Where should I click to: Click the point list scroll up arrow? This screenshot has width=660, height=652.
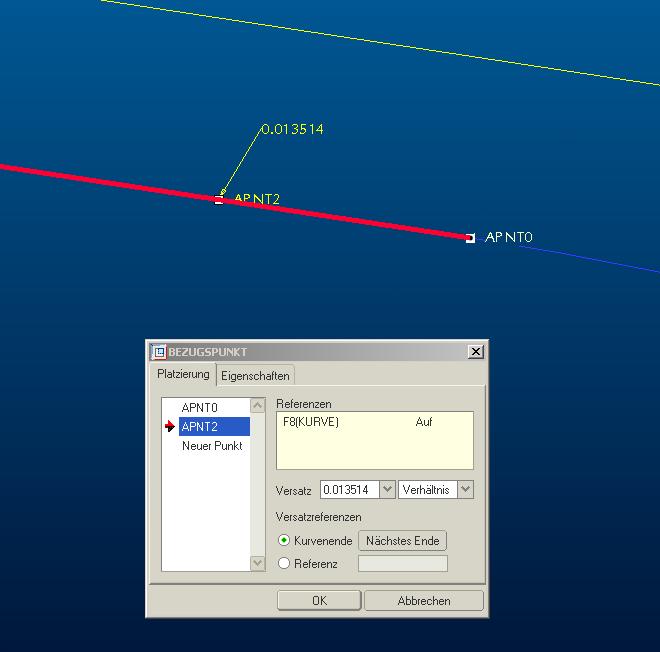pyautogui.click(x=258, y=405)
